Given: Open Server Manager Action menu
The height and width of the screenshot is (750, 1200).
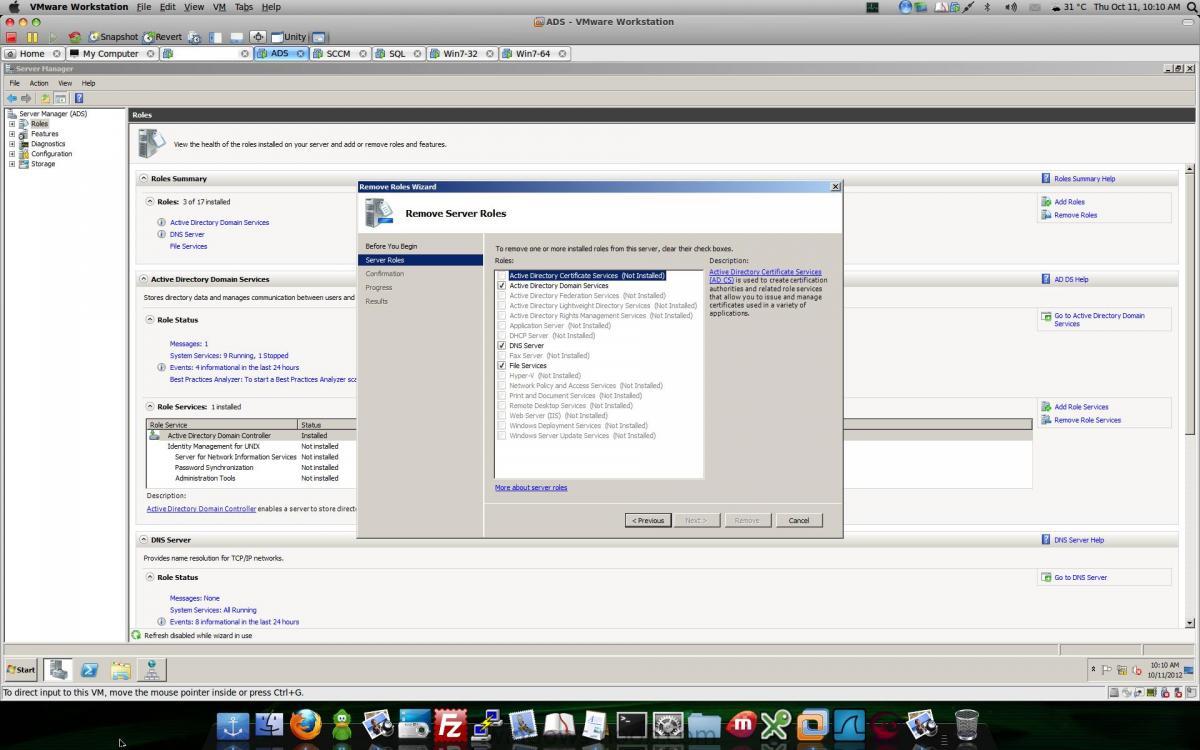Looking at the screenshot, I should pos(38,83).
